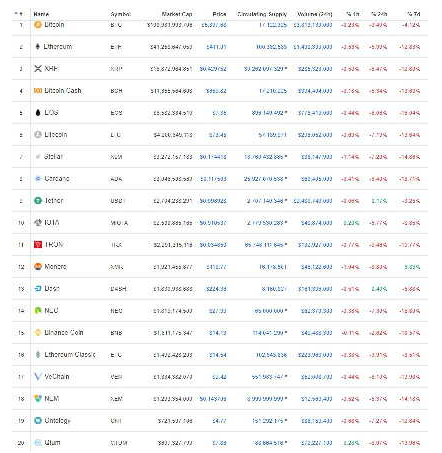Click the NEO green icon
Screen dimensions: 442x453
(x=38, y=310)
